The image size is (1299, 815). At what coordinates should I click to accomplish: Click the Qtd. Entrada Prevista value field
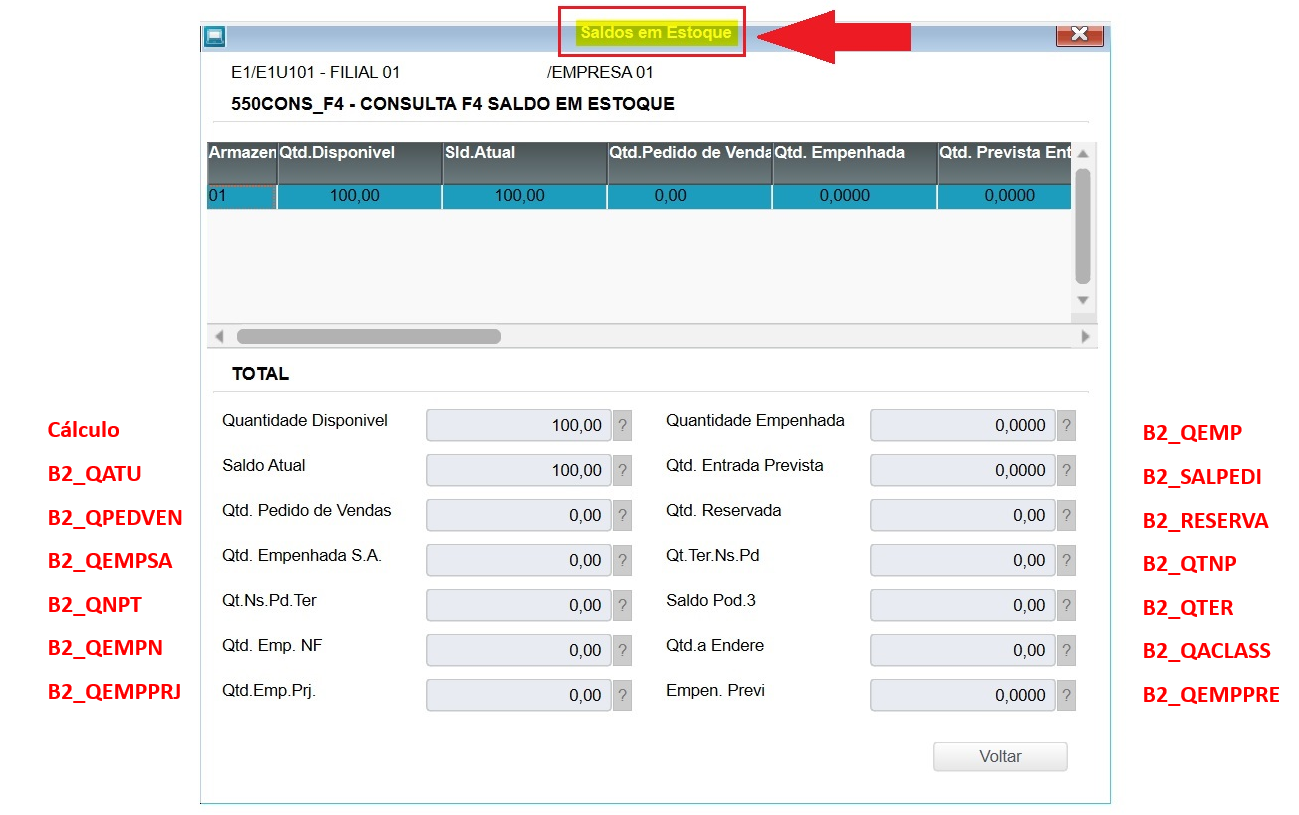(963, 470)
